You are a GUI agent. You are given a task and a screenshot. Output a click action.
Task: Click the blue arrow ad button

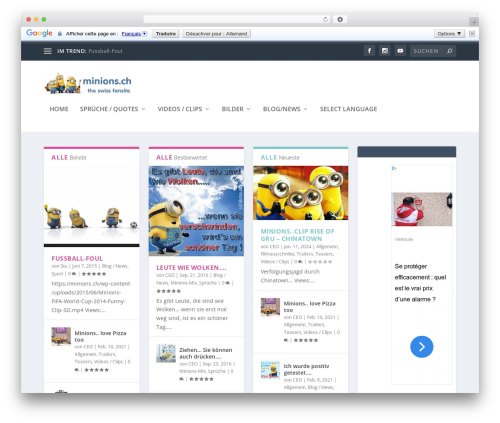422,347
